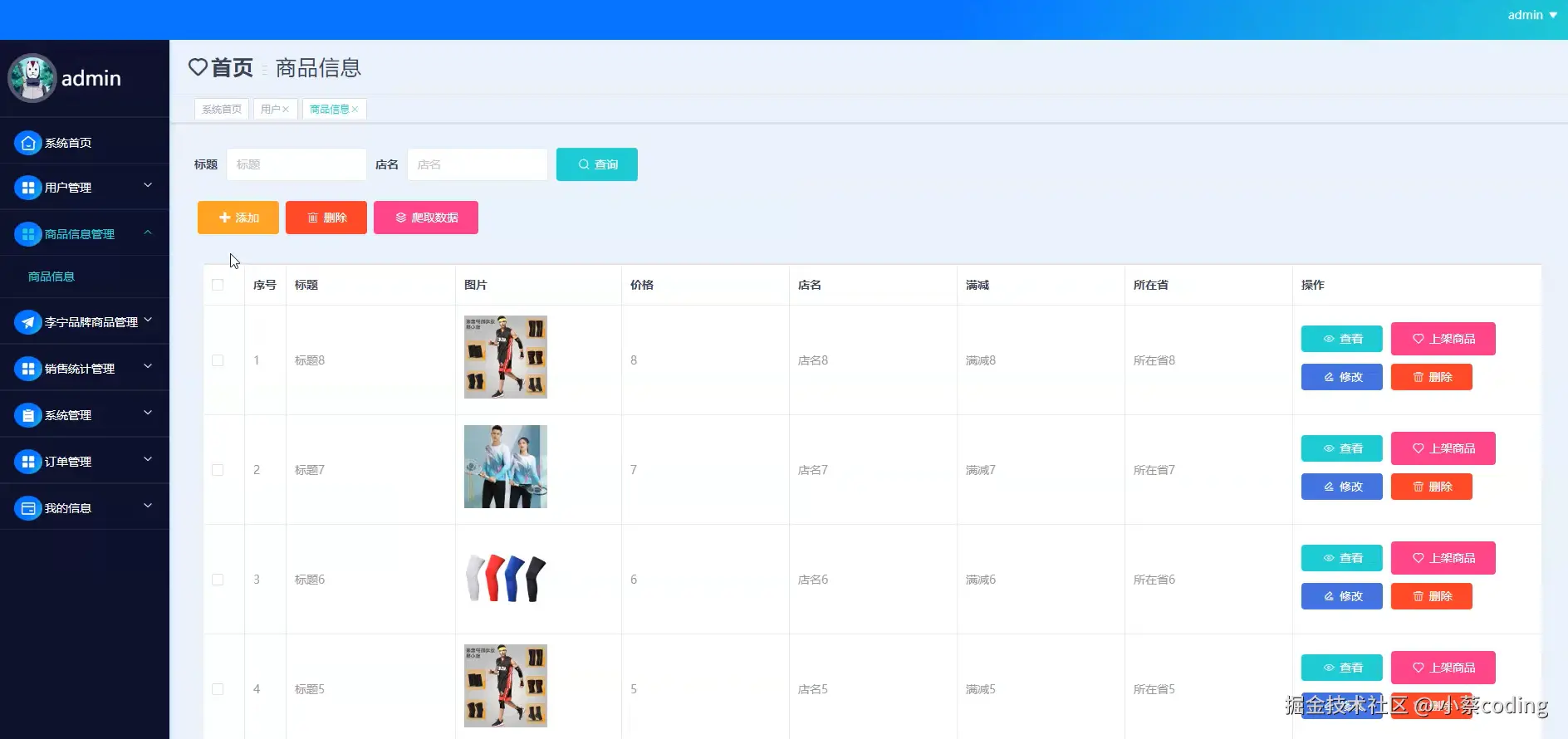Click the 销售统计管理 grid icon

pyautogui.click(x=27, y=369)
